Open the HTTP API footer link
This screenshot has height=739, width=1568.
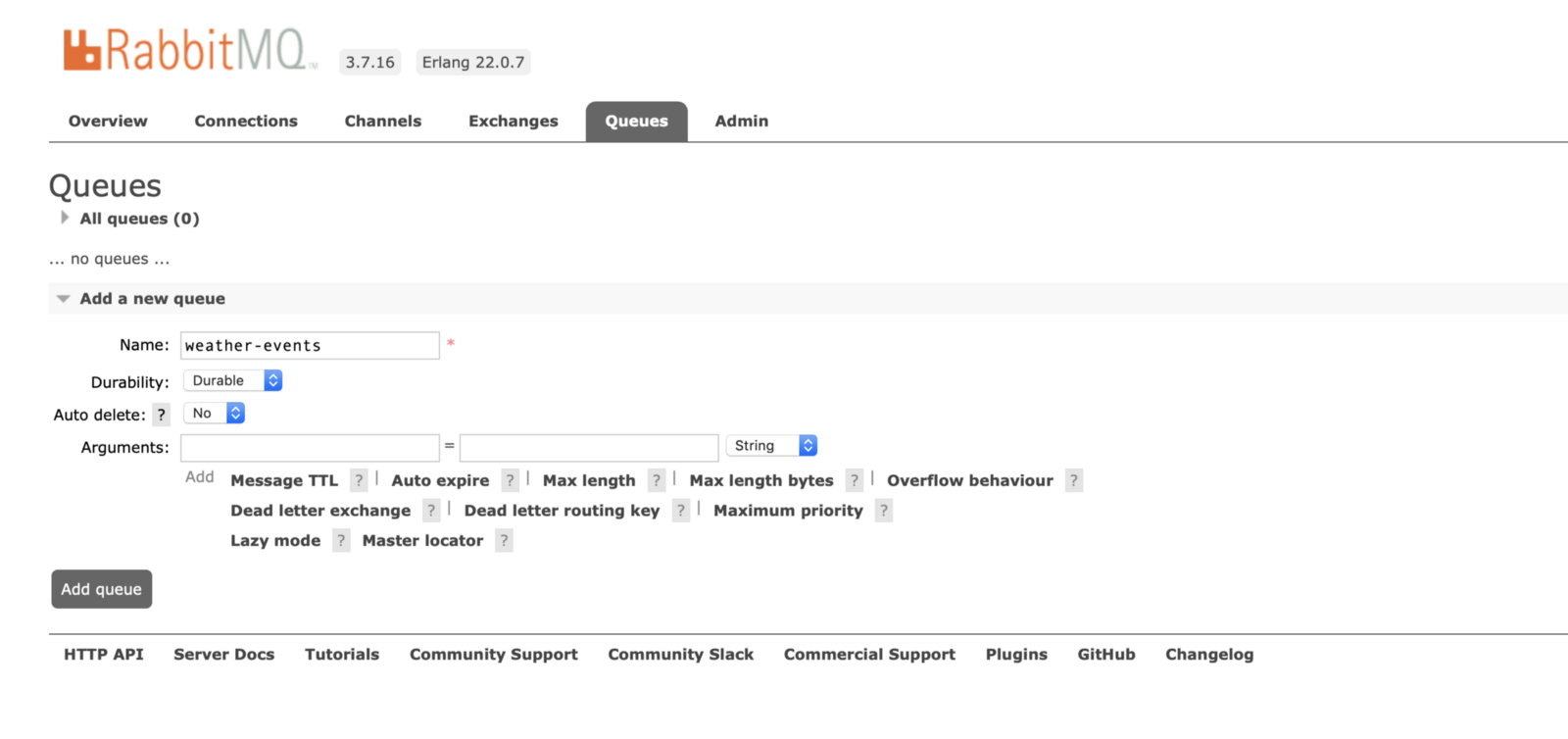[x=104, y=655]
